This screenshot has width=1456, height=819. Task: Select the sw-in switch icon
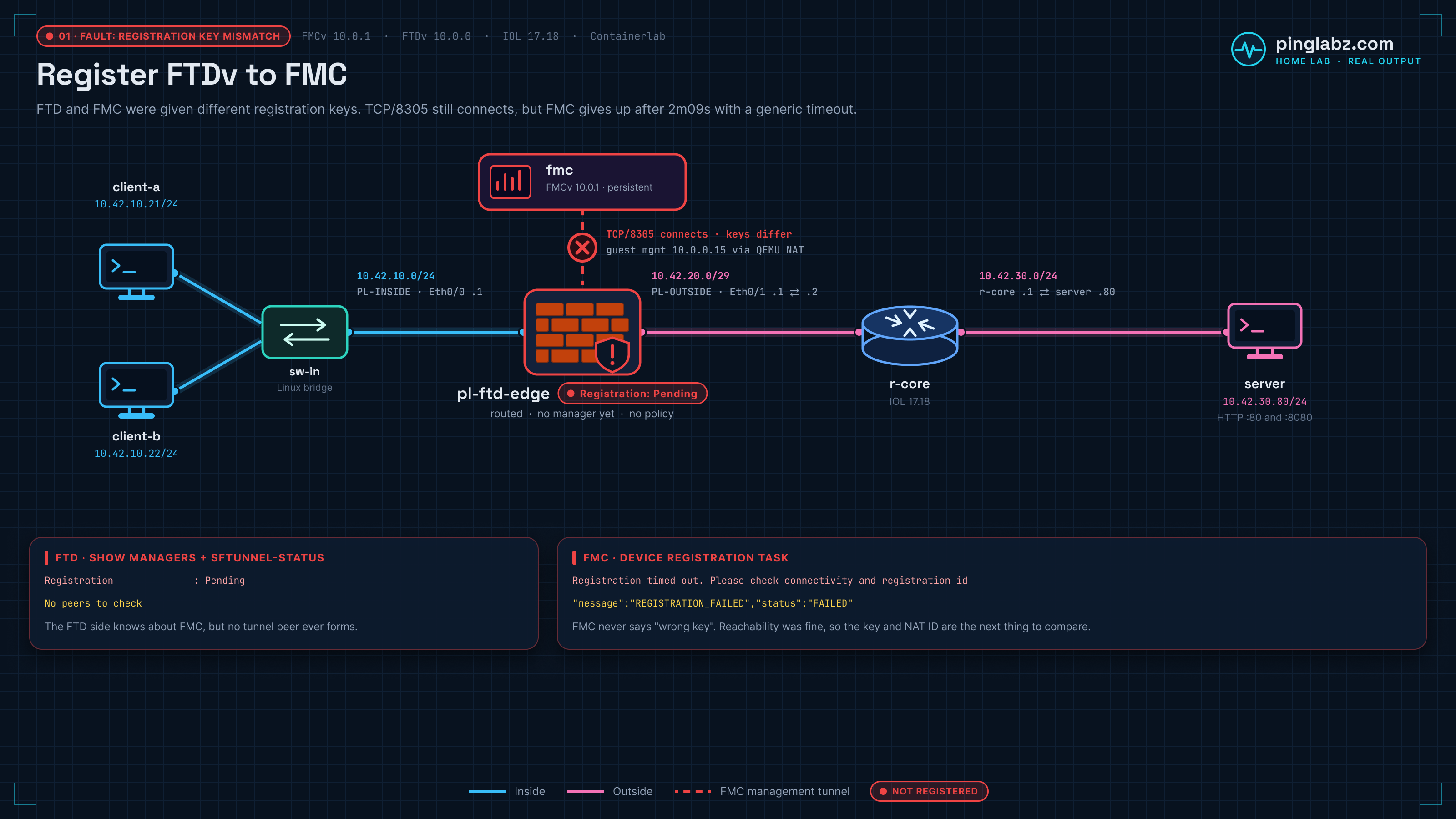(x=305, y=332)
